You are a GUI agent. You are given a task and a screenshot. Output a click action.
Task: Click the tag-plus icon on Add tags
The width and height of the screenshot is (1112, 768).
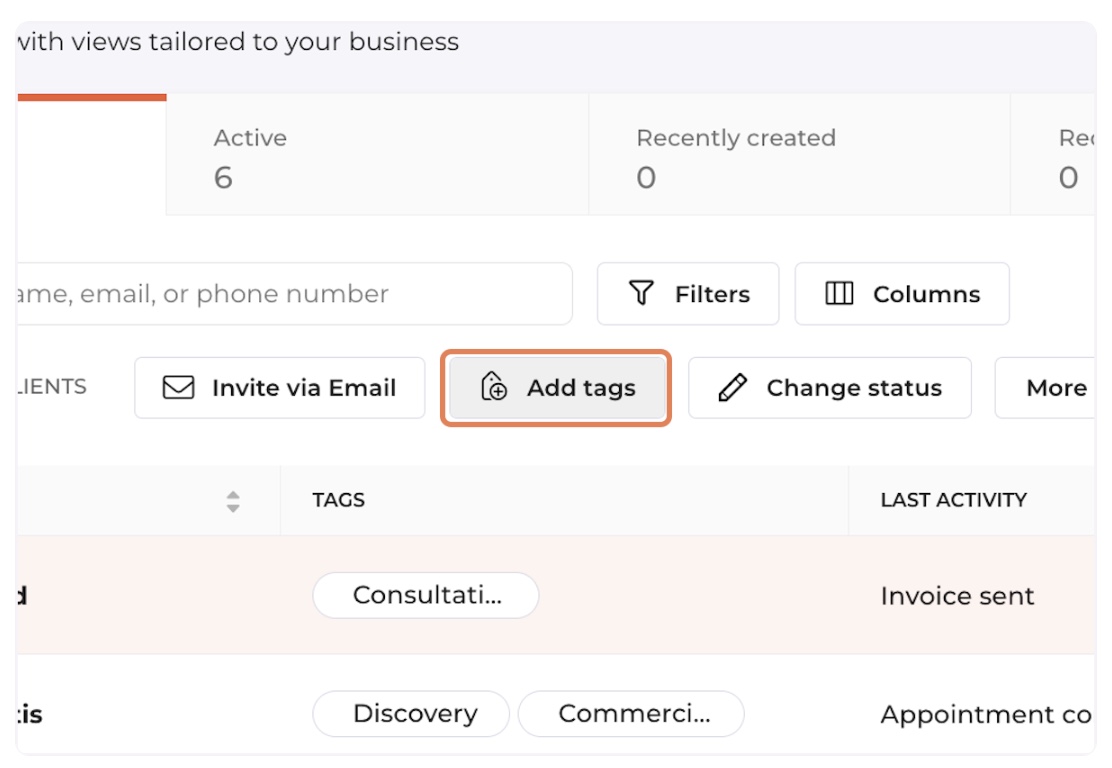(x=494, y=388)
